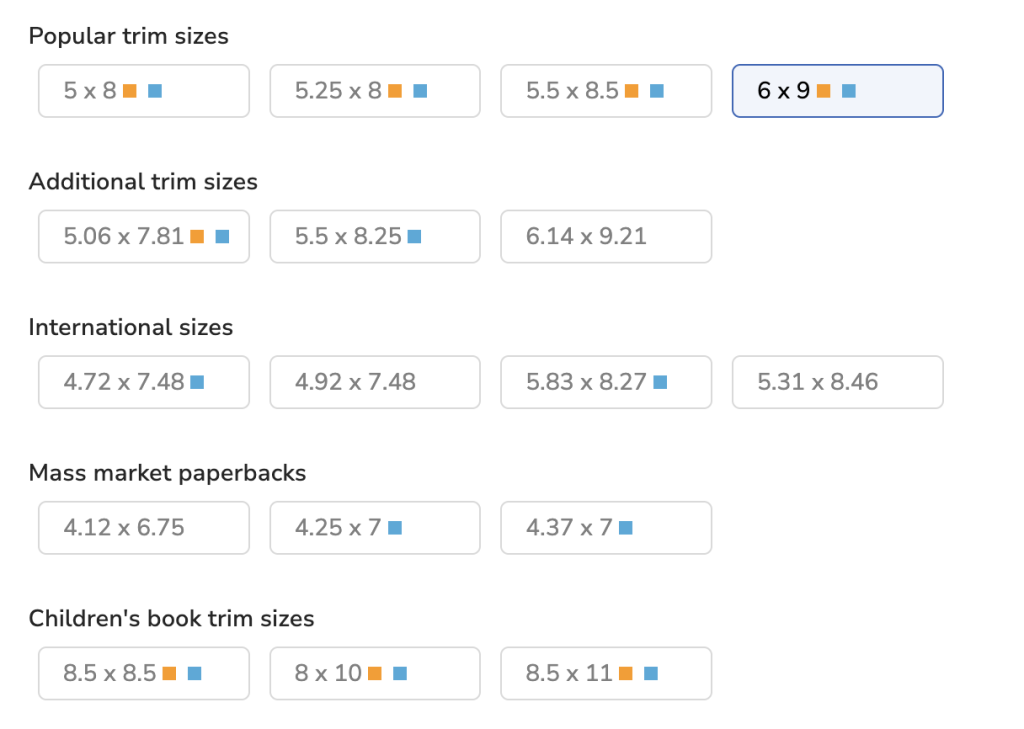This screenshot has width=1024, height=729.
Task: Choose the 5.25 x 8 trim size
Action: pyautogui.click(x=374, y=91)
